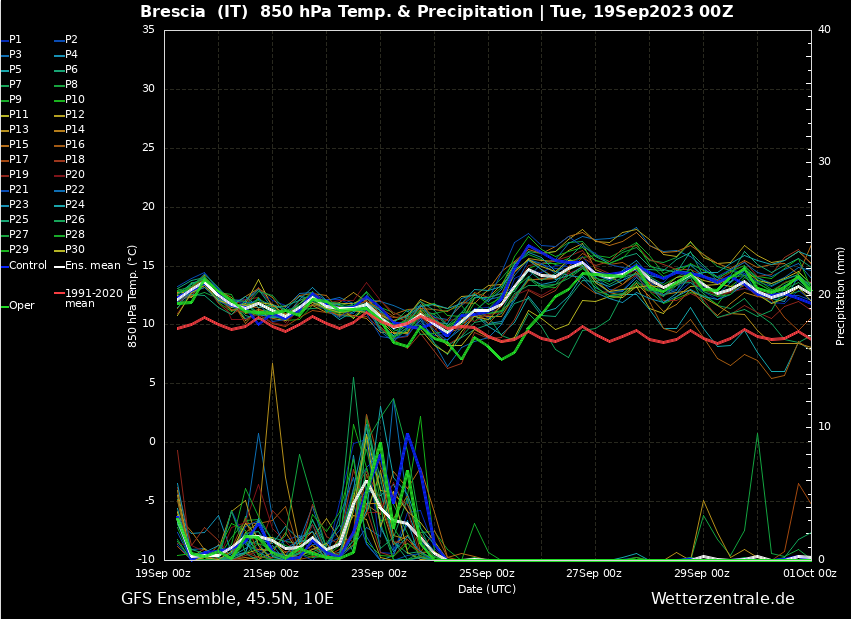Image resolution: width=853 pixels, height=619 pixels.
Task: Click the 20 tick on precipitation axis
Action: [824, 294]
